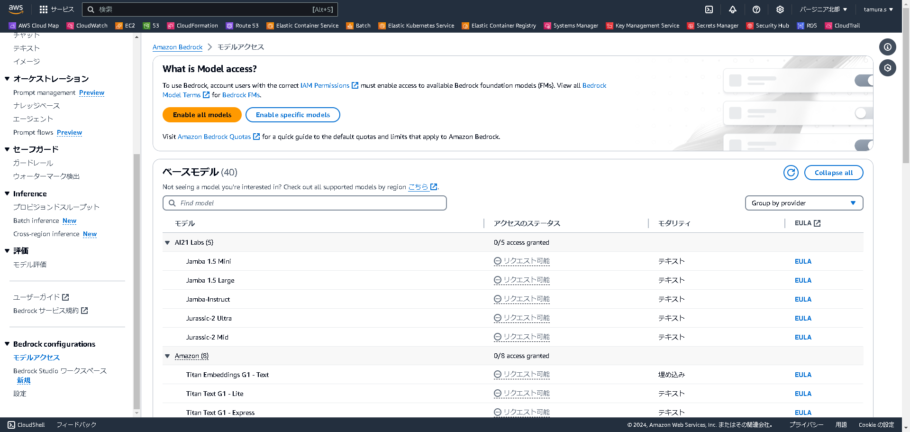Select ガードレール in sidebar
The height and width of the screenshot is (432, 910).
33,163
